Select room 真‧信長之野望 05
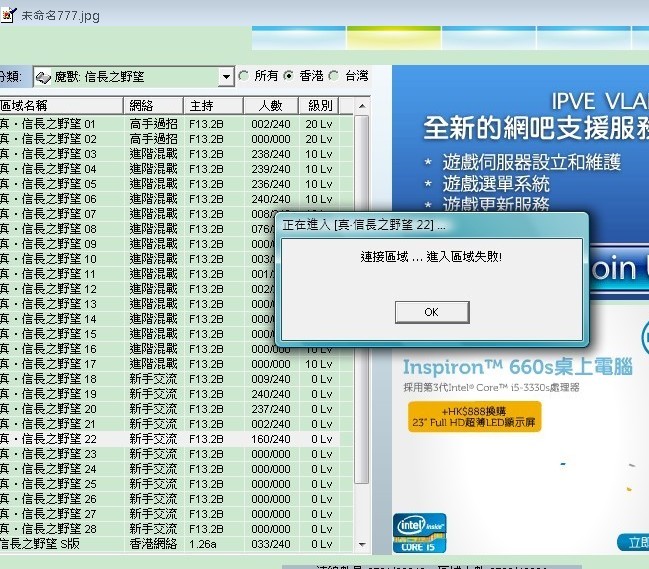Image resolution: width=649 pixels, height=569 pixels. coord(170,184)
